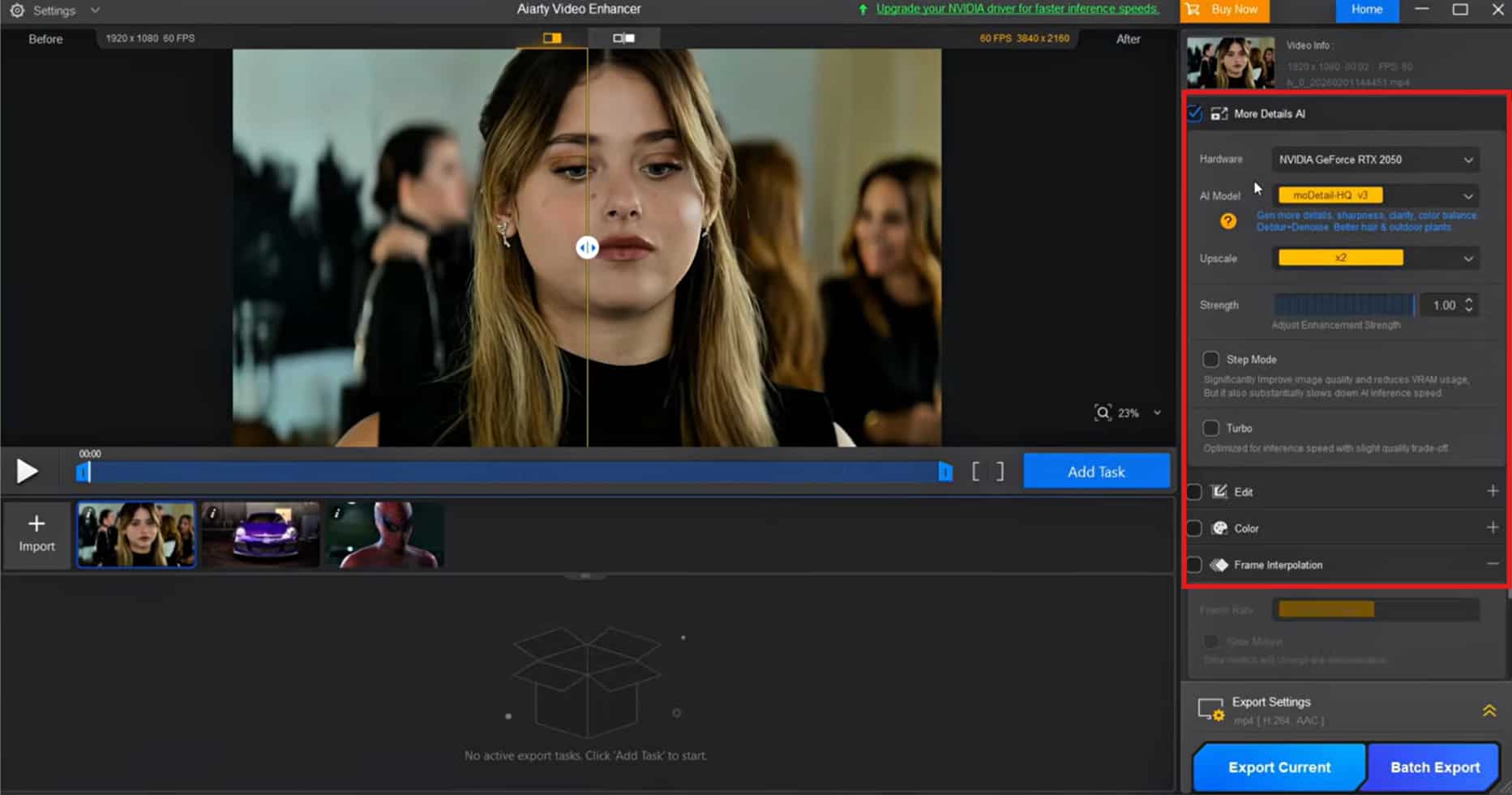Click the Color palette icon
The image size is (1512, 795).
coord(1219,528)
